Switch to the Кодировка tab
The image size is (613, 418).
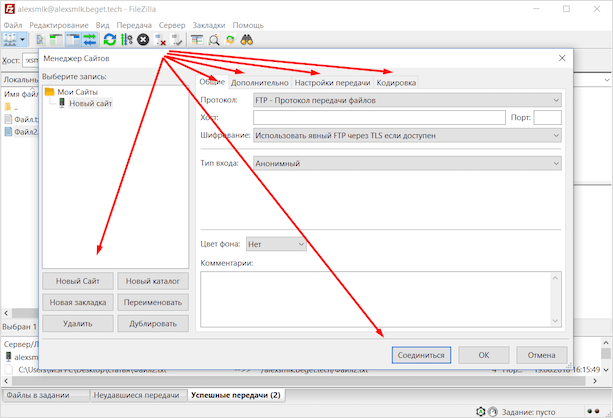396,83
